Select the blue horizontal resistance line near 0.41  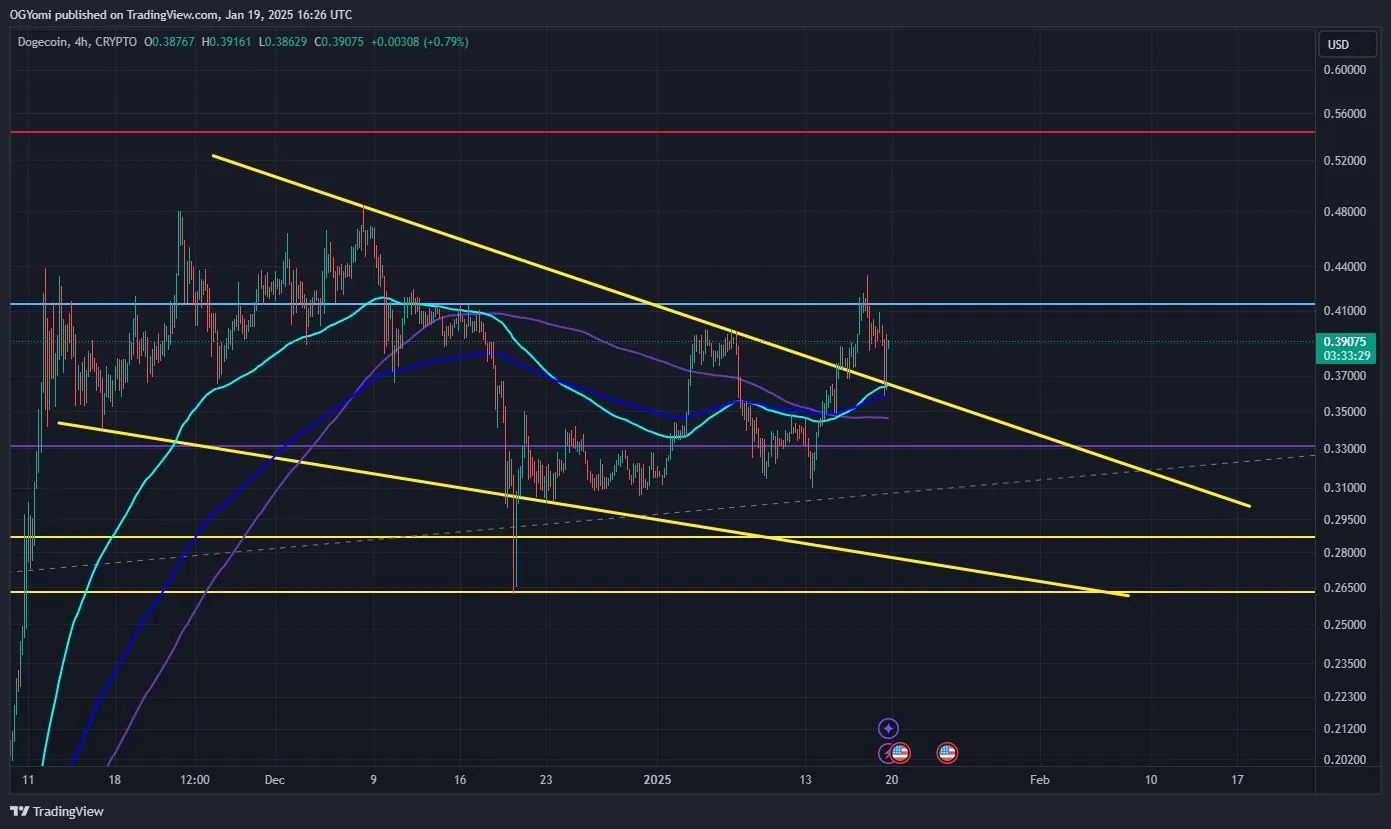1100,302
